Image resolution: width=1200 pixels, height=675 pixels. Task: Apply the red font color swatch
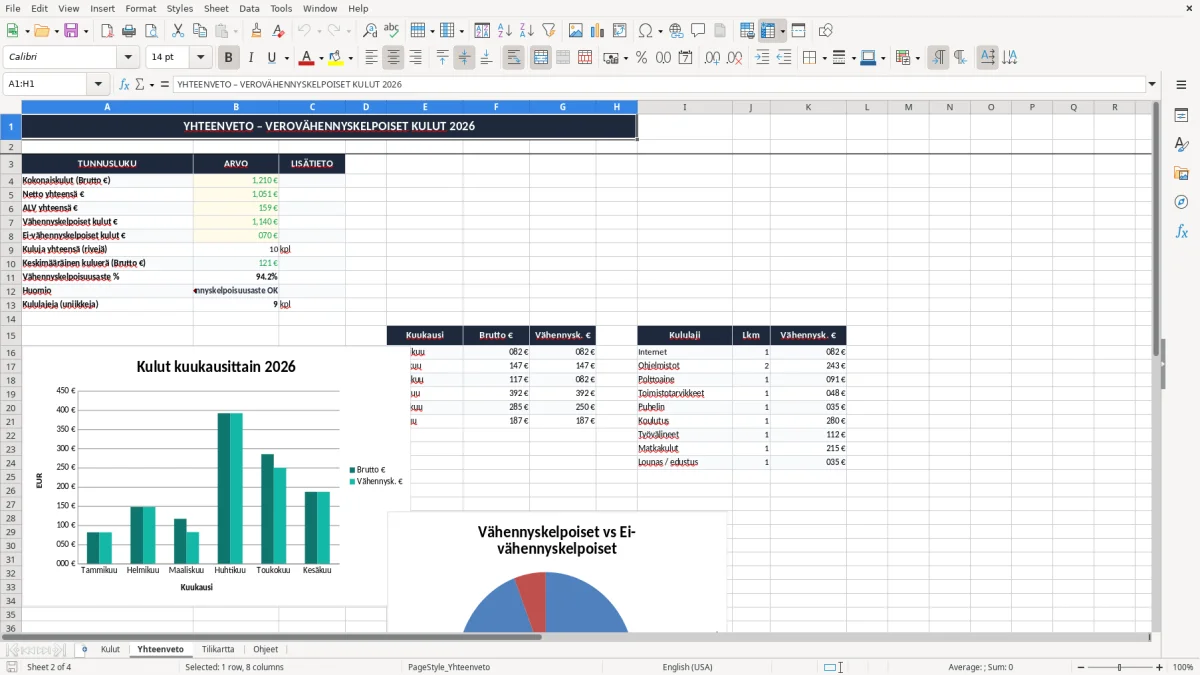pos(306,58)
